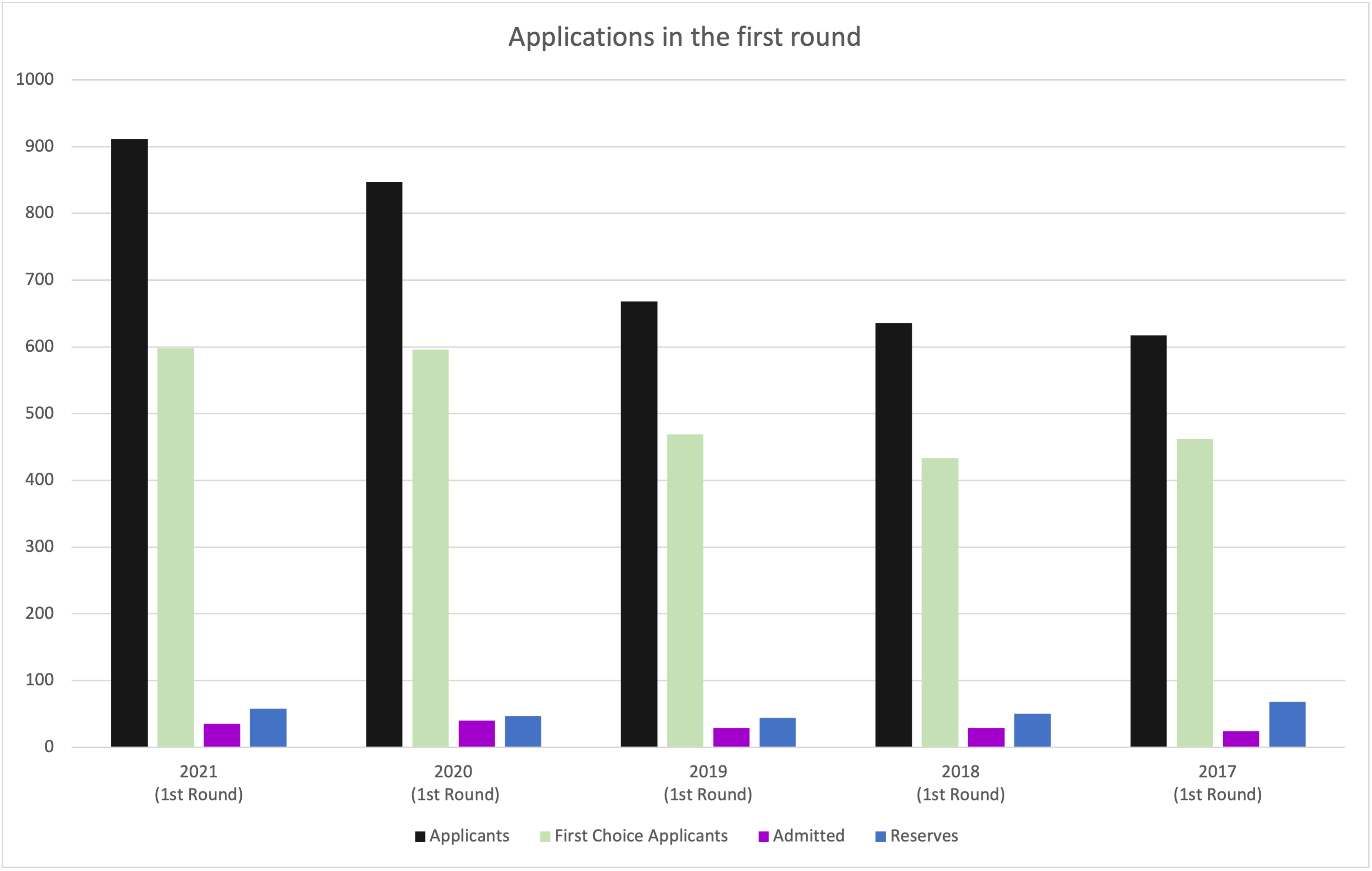Click the 2018 (1st Round) axis label
The width and height of the screenshot is (1372, 871).
(x=960, y=783)
